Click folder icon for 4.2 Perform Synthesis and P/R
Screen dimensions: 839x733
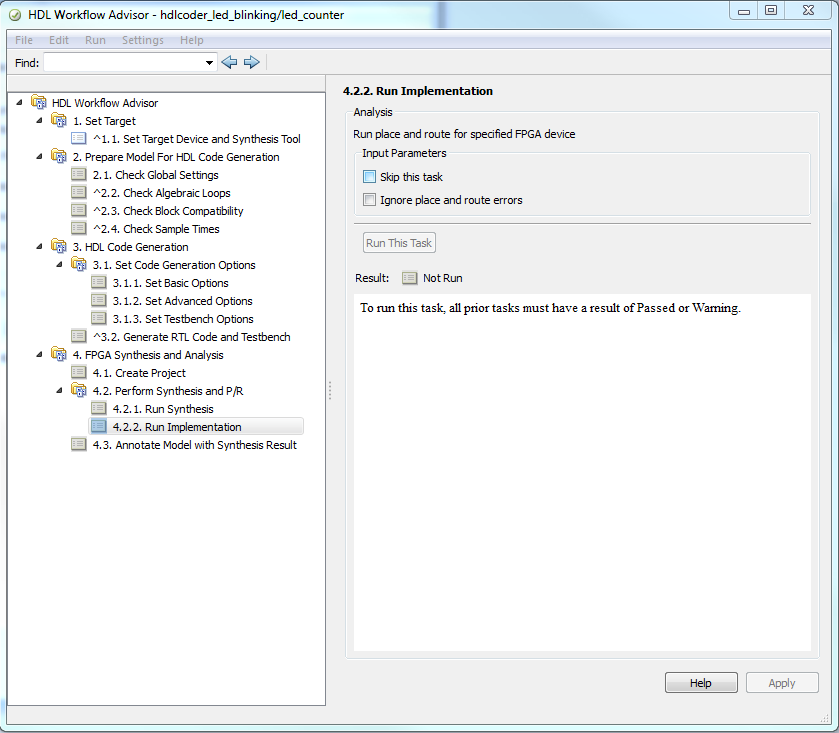coord(79,390)
